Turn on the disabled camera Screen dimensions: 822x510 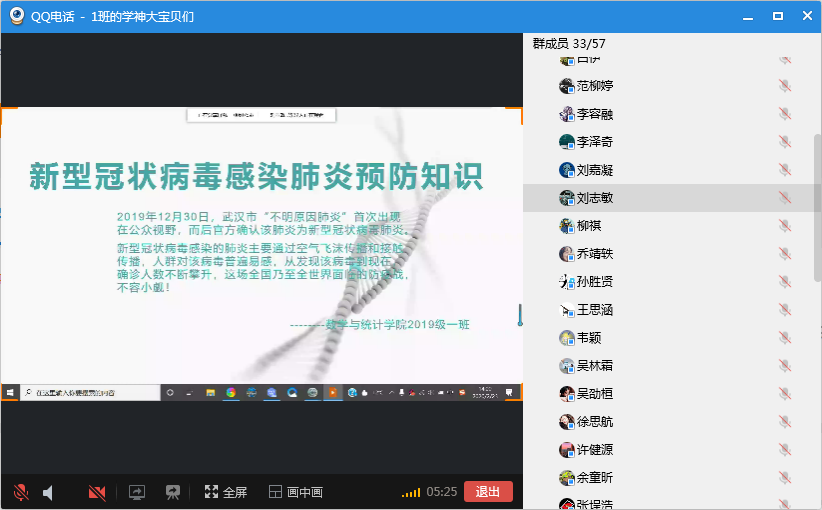pyautogui.click(x=97, y=492)
